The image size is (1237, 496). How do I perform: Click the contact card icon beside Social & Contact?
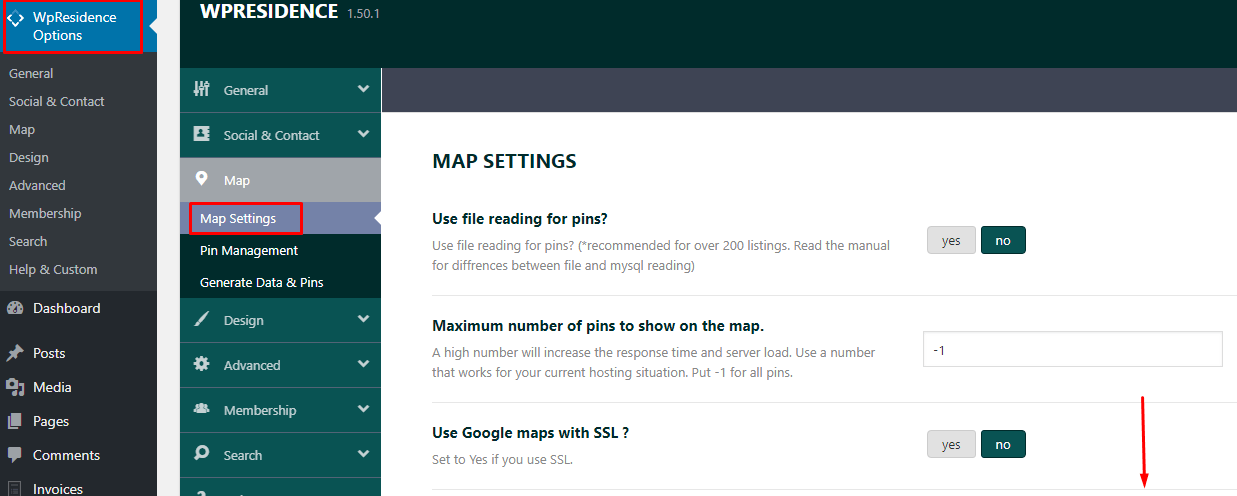tap(201, 134)
